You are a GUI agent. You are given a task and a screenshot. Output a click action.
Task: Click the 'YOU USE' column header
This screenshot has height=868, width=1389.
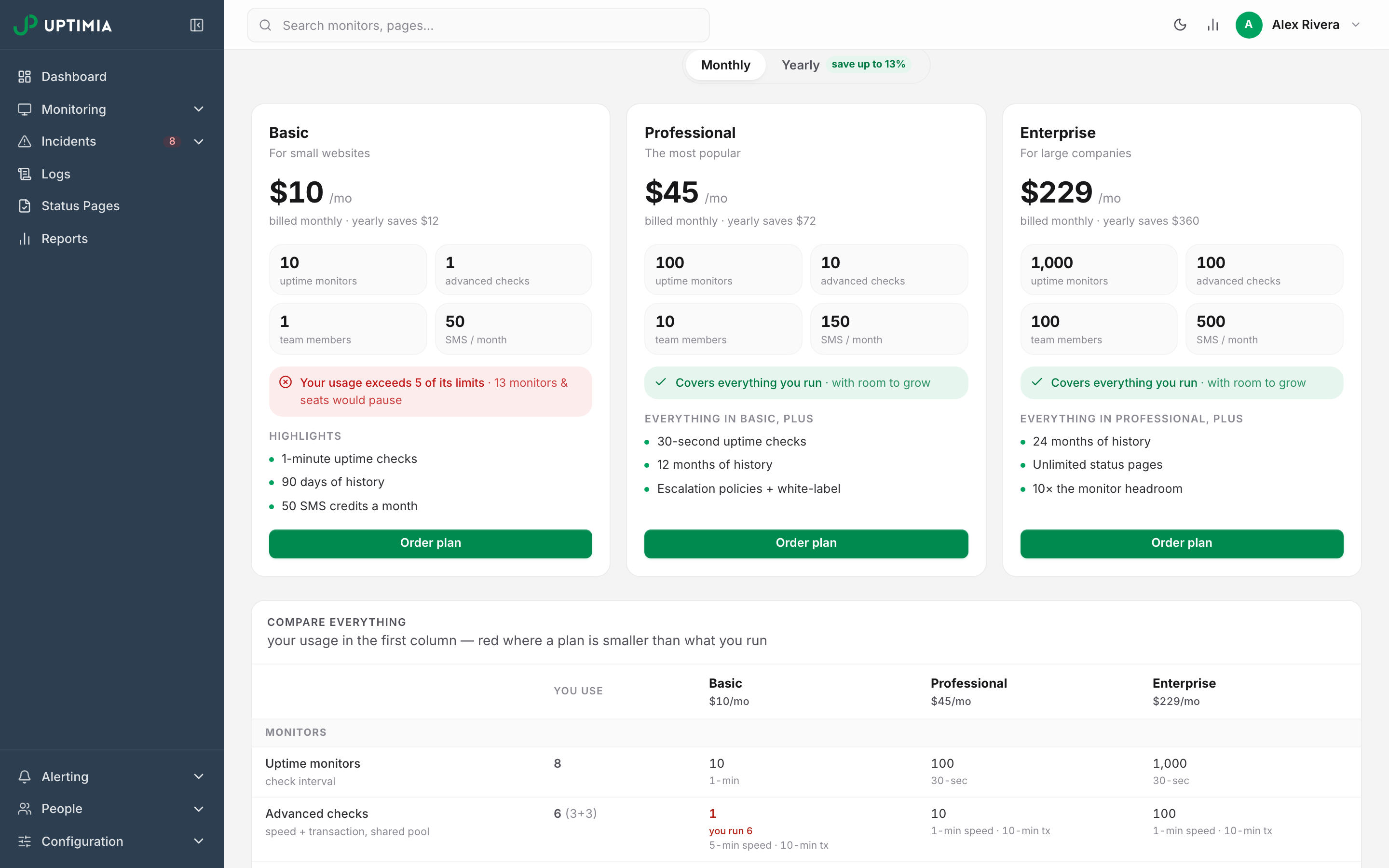[x=578, y=691]
